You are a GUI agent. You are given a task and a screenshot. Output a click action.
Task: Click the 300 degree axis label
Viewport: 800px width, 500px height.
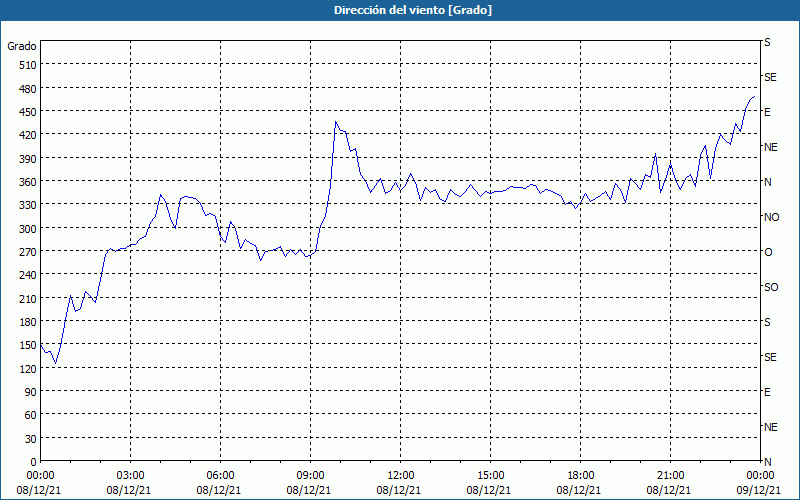pos(29,229)
